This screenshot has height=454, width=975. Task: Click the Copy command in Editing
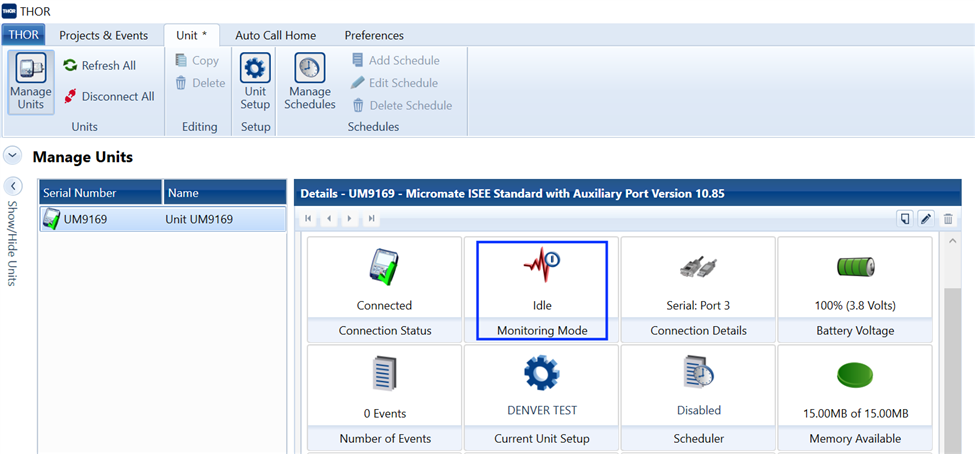point(196,60)
